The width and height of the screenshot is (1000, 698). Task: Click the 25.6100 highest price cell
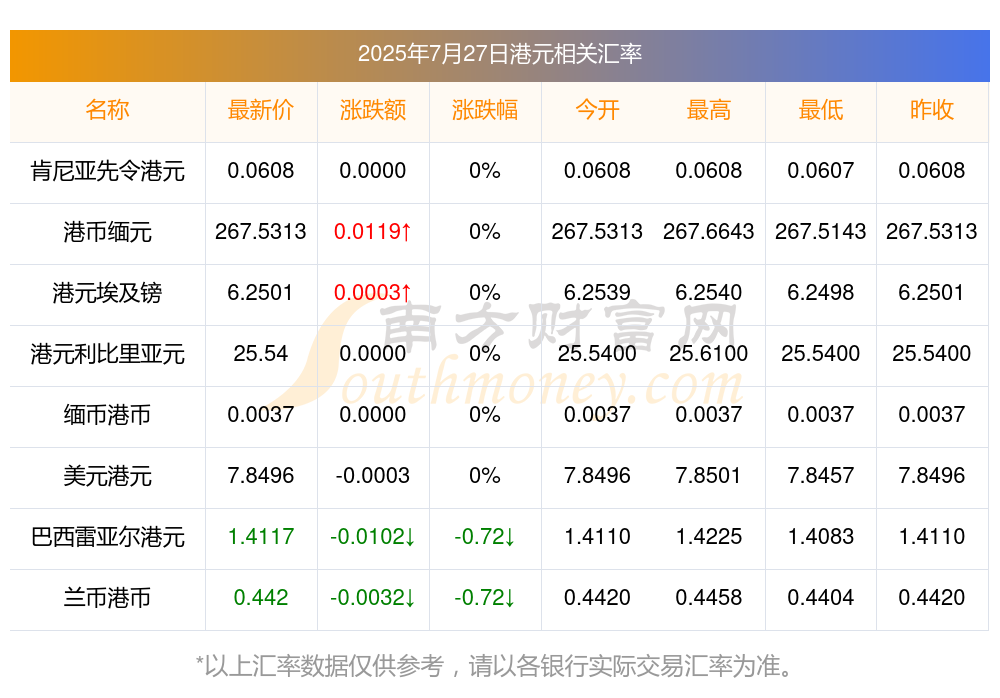[x=709, y=353]
